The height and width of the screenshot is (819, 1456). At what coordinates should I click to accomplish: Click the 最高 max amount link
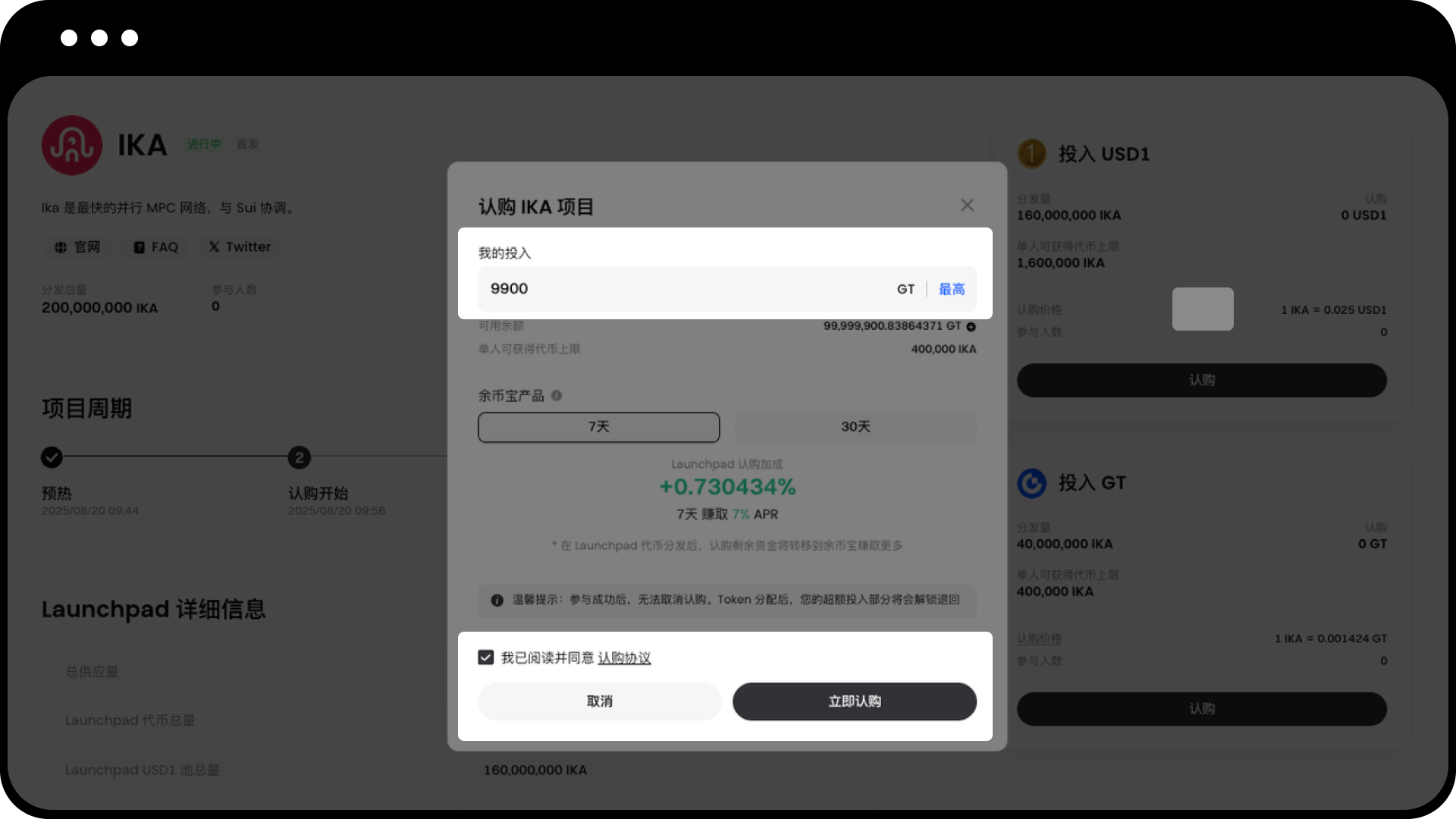952,289
